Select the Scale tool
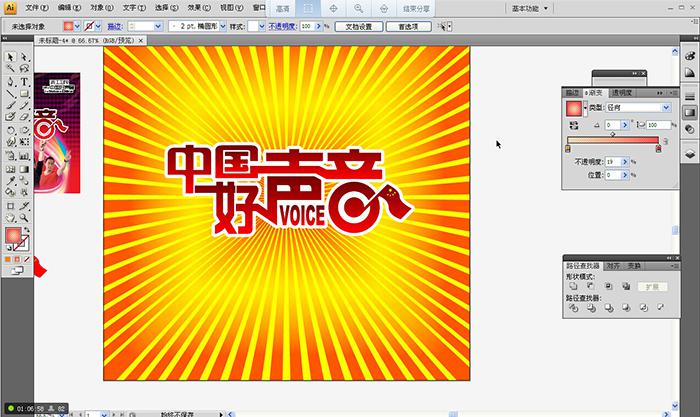700x417 pixels. [24, 130]
